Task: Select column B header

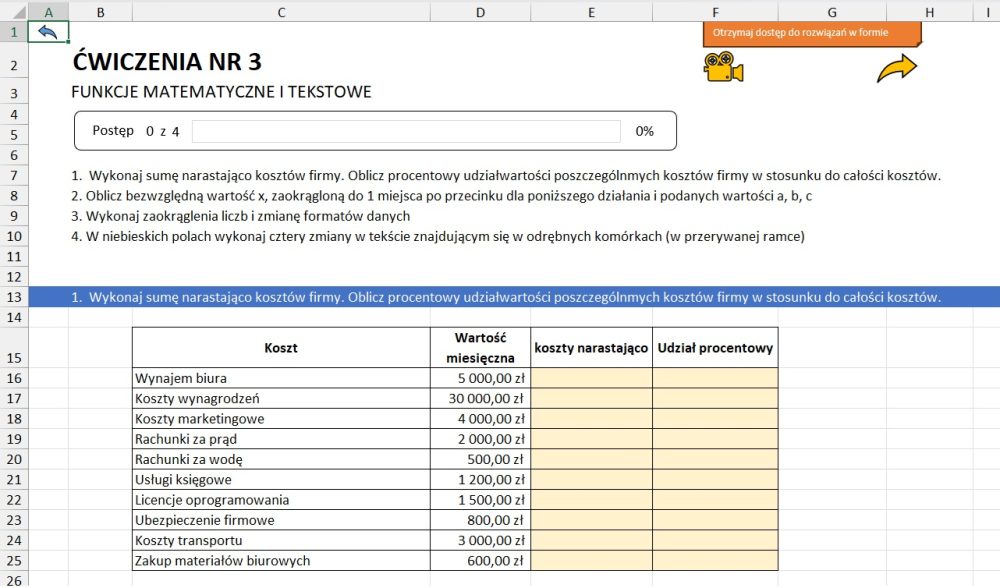Action: 100,11
